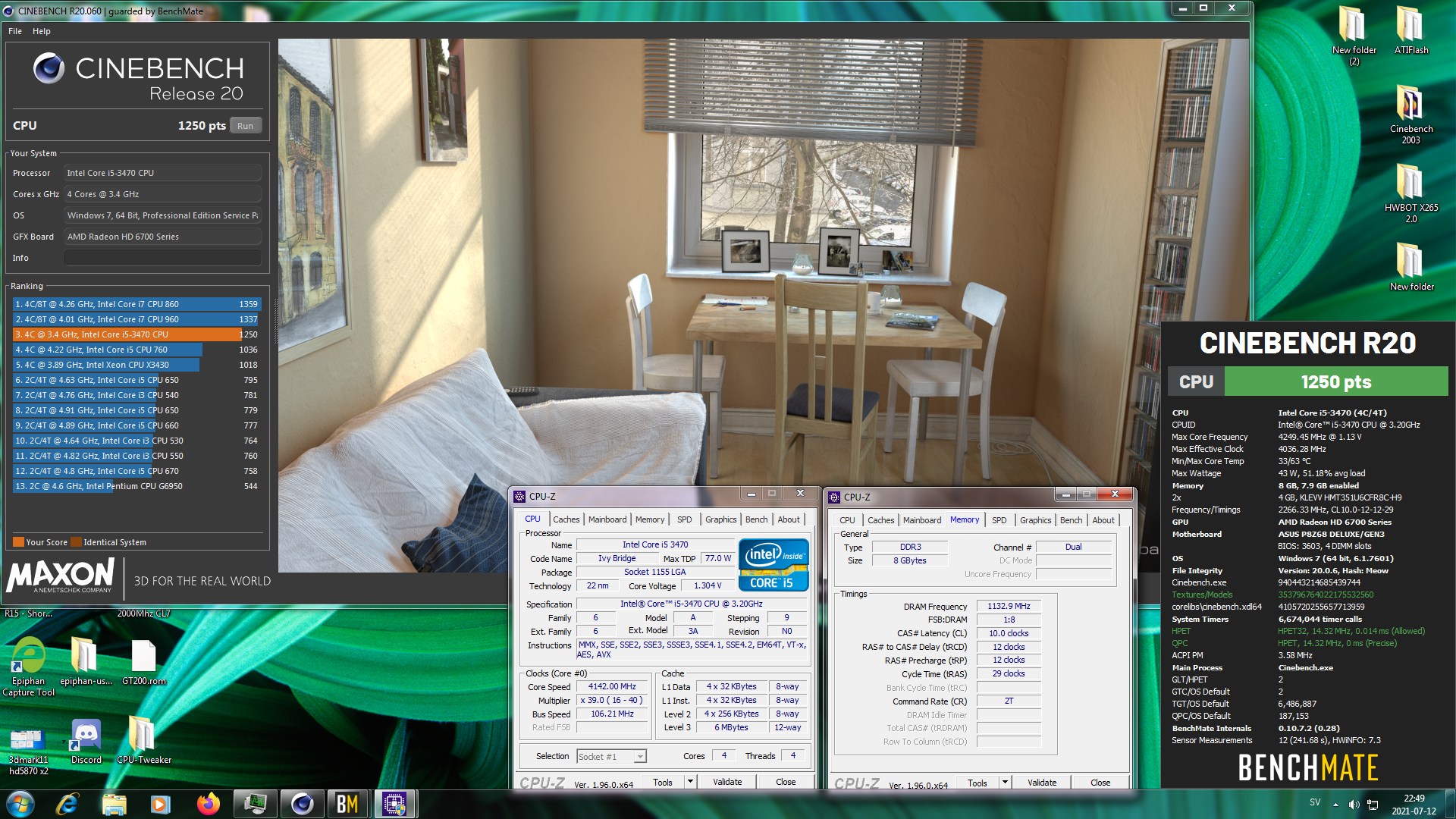The width and height of the screenshot is (1456, 819).
Task: Switch to Cinebench taskbar icon
Action: [302, 804]
